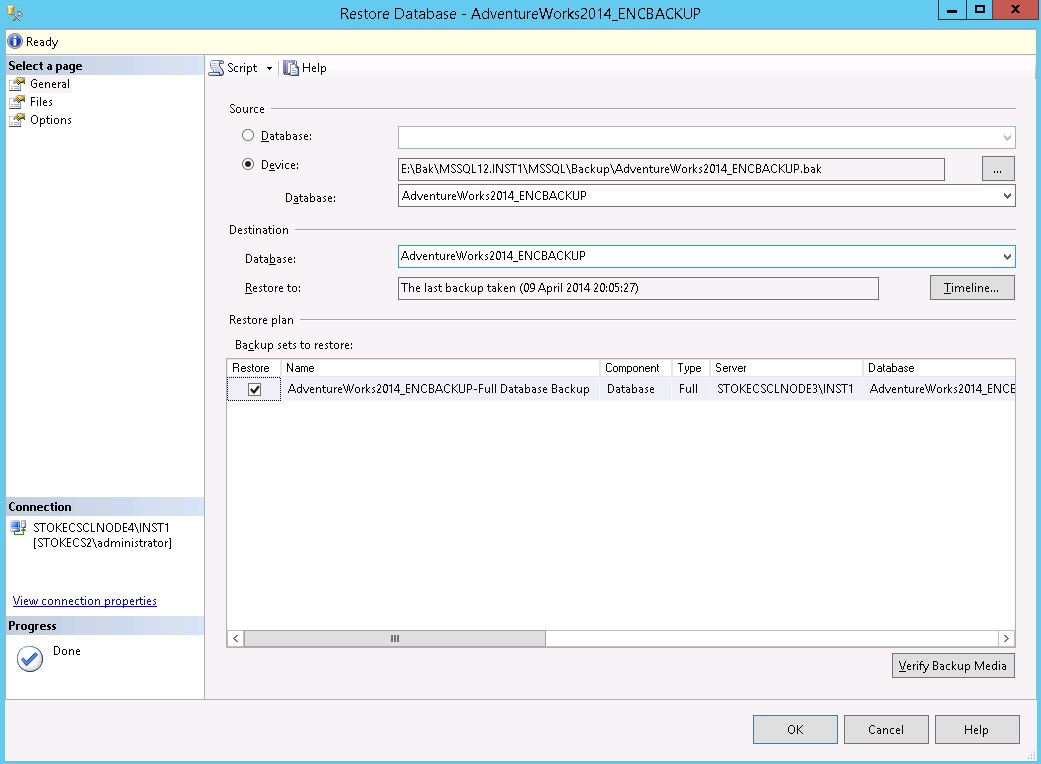Open the Options page

click(x=50, y=119)
